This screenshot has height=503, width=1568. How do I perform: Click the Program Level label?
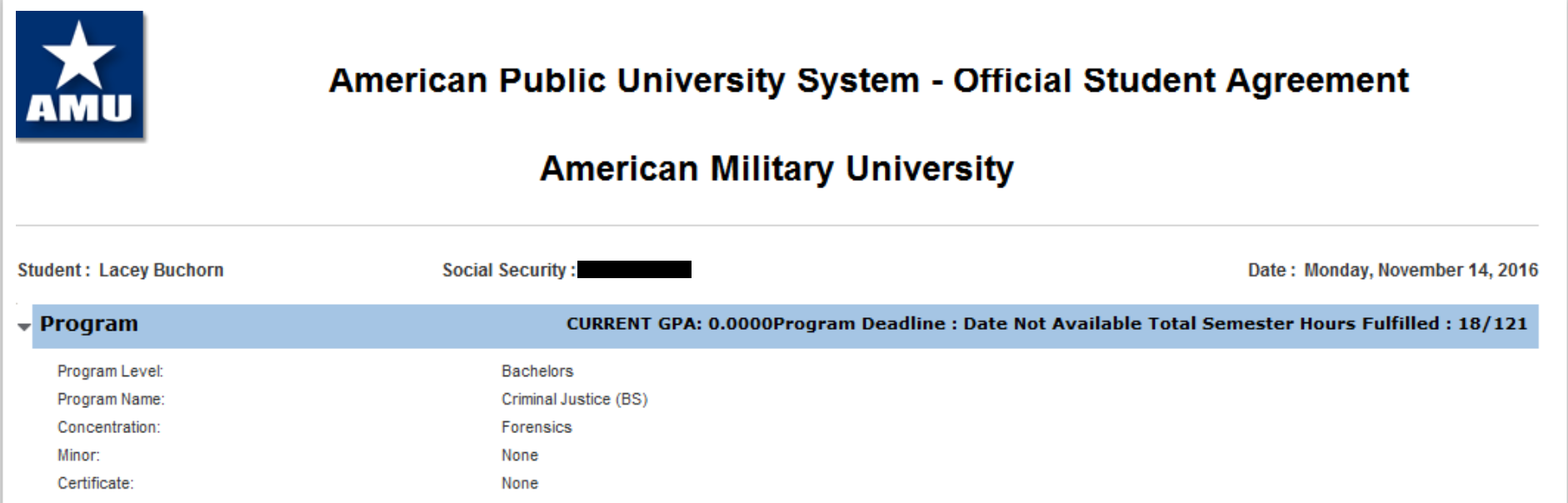[110, 371]
